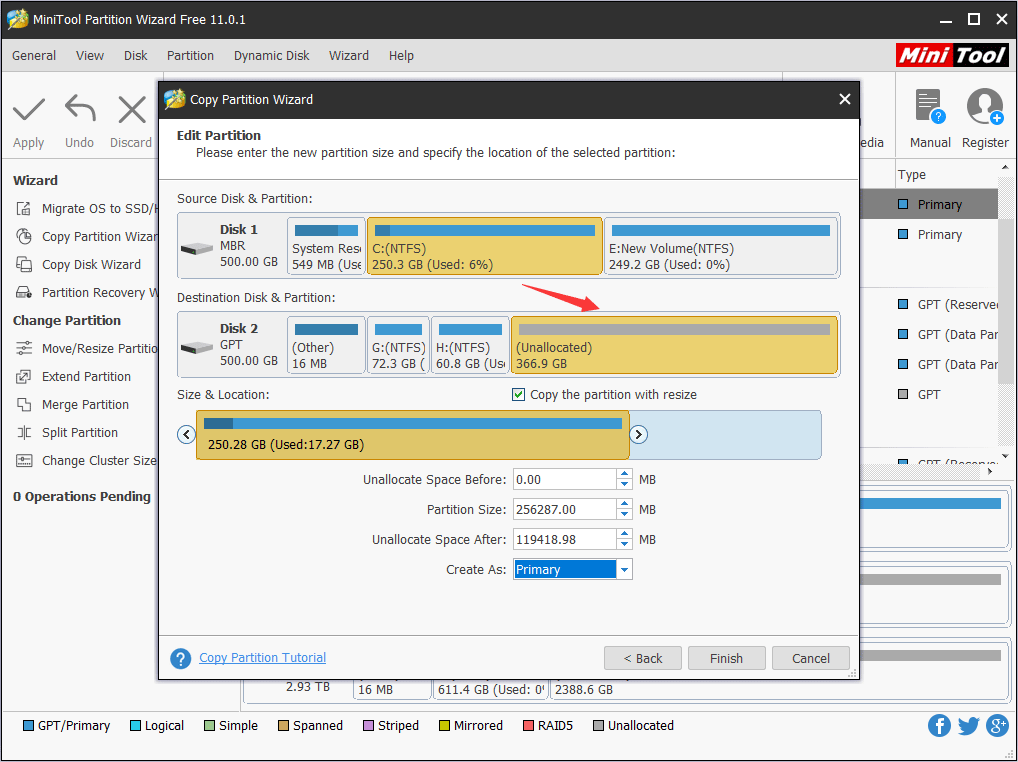Open the Copy Partition Tutorial link
This screenshot has width=1018, height=762.
[x=262, y=658]
